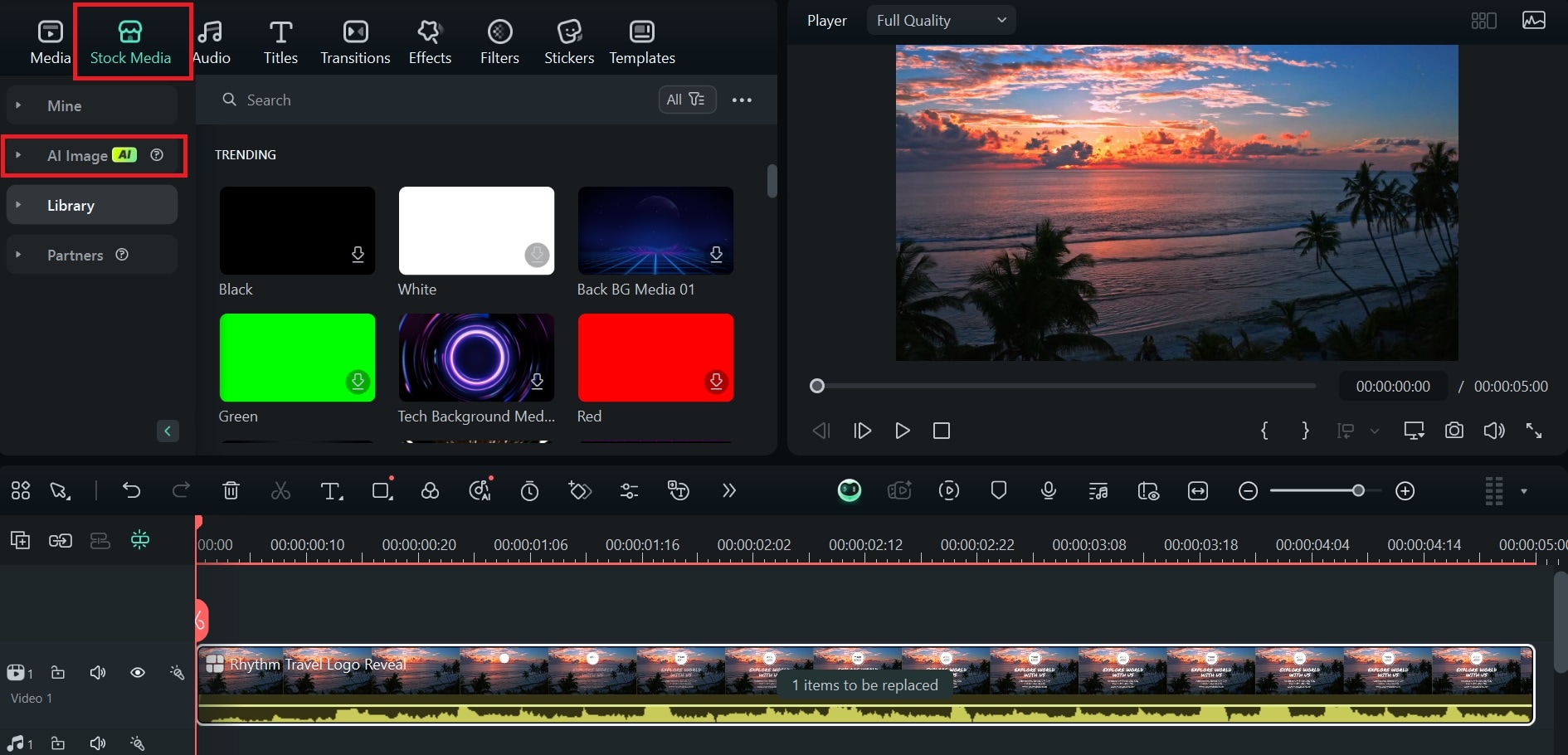Click the player progress slider handle
The height and width of the screenshot is (755, 1568).
[817, 386]
